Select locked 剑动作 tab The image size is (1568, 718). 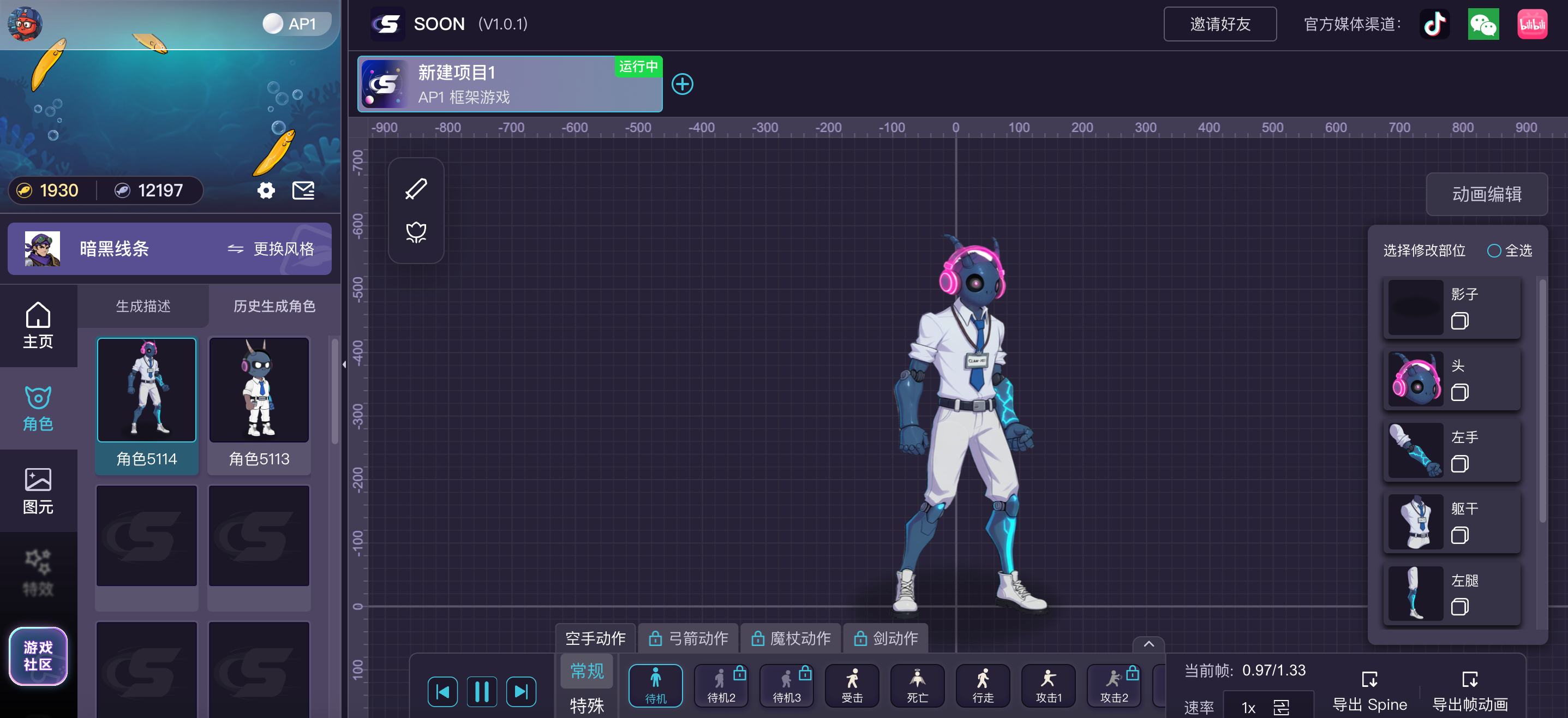[886, 638]
